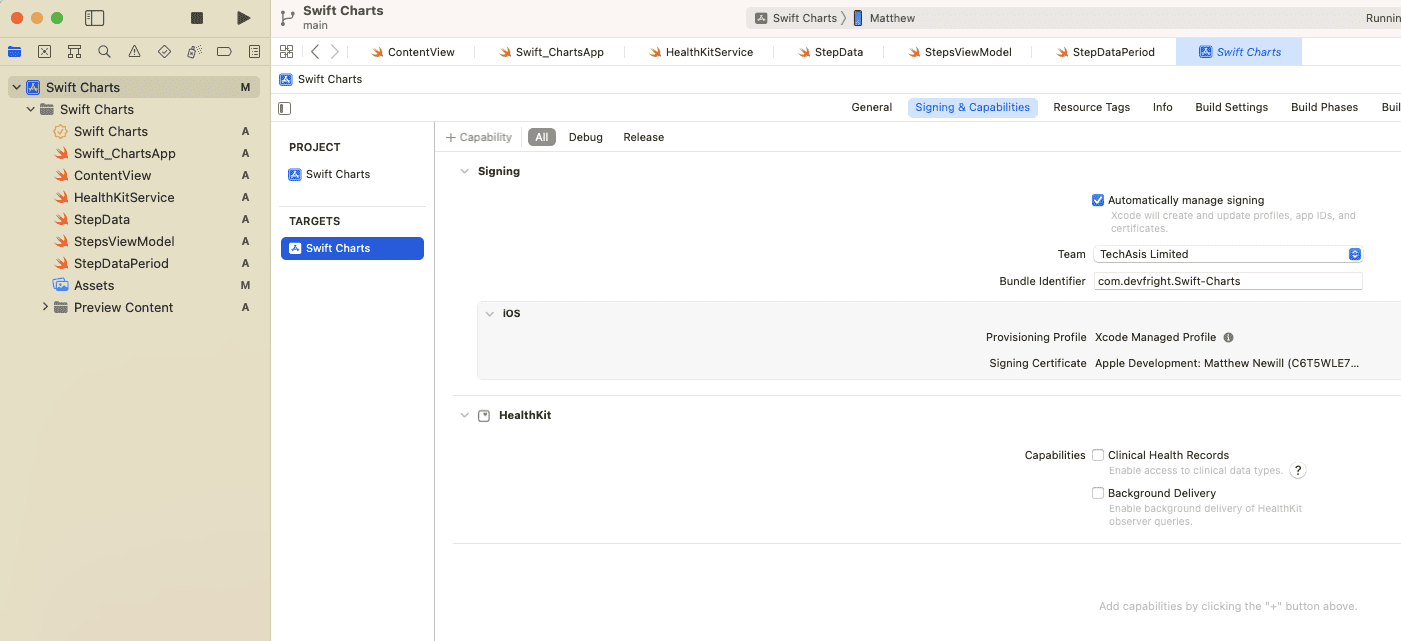
Task: Open the Team dropdown
Action: pyautogui.click(x=1228, y=254)
